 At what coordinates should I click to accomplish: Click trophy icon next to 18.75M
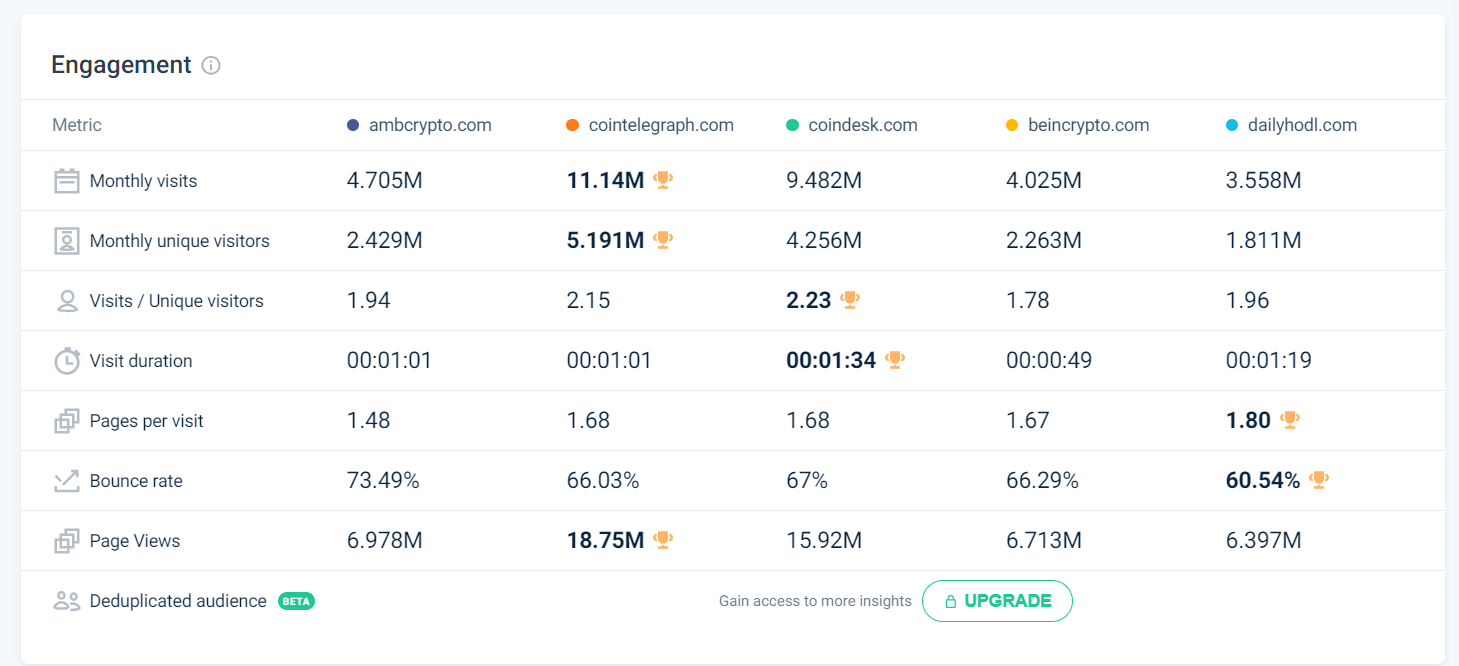pos(663,540)
